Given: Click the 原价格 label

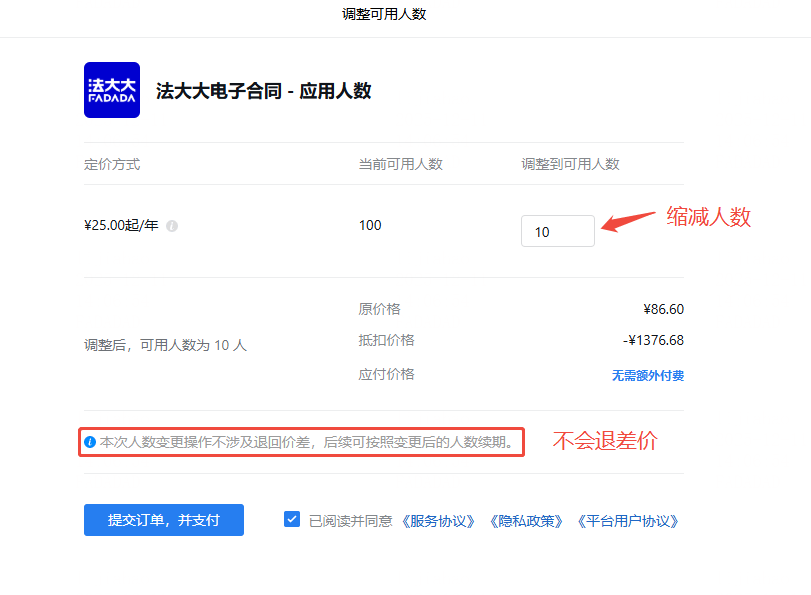Looking at the screenshot, I should point(380,309).
